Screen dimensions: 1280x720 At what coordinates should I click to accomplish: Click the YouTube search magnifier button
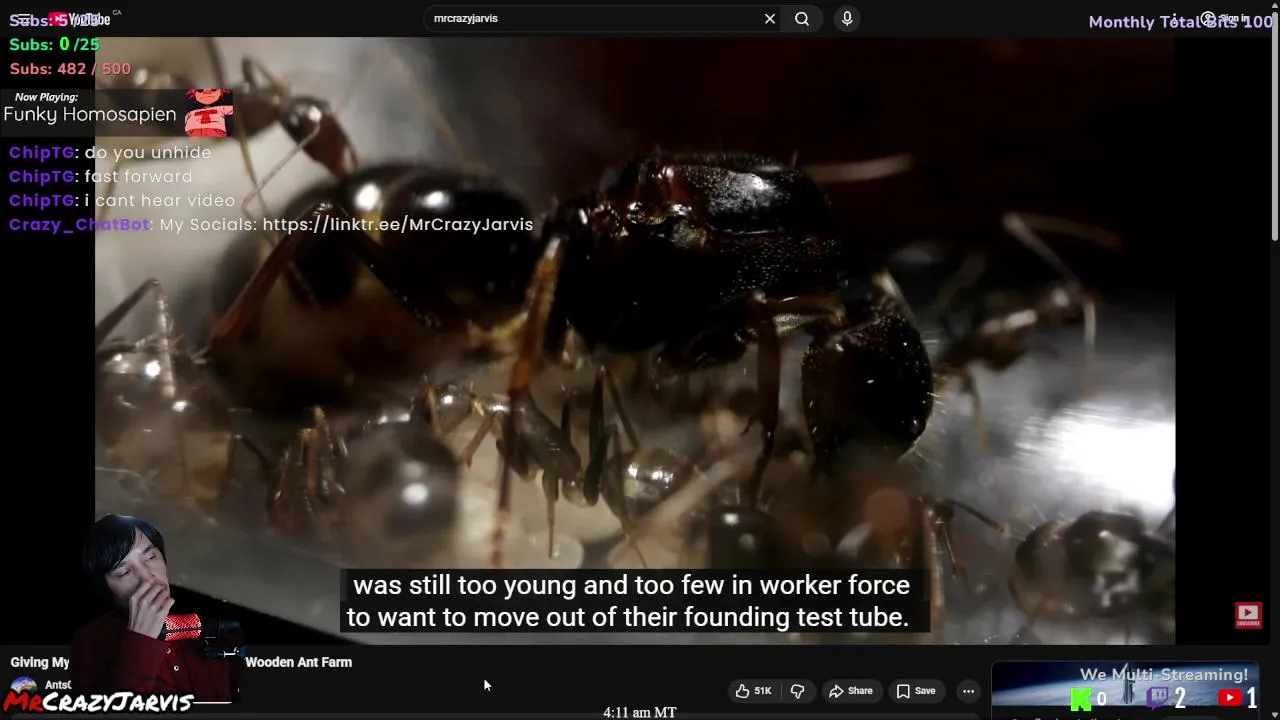[x=802, y=18]
